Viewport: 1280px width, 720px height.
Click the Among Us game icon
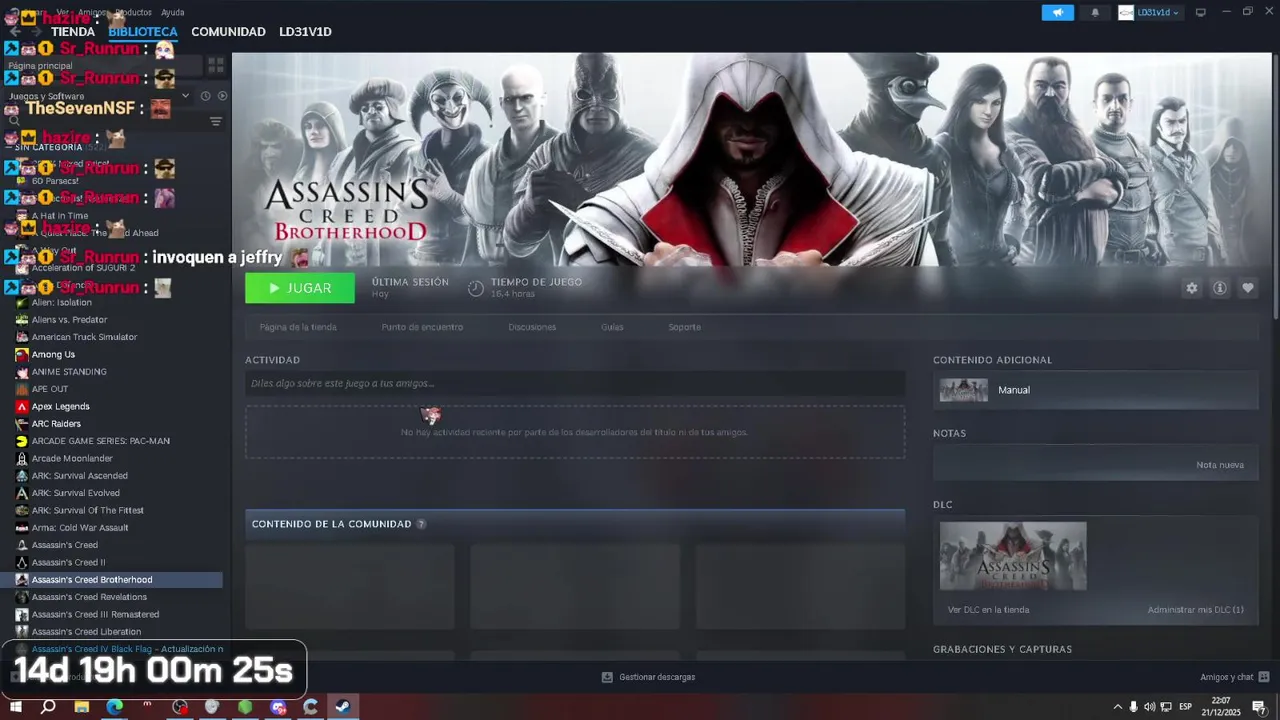(22, 354)
